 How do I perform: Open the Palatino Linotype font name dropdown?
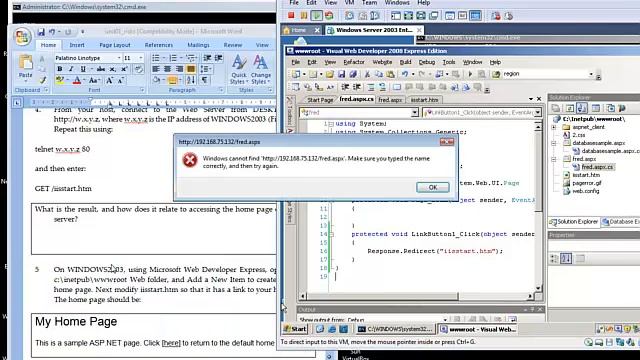tap(119, 58)
